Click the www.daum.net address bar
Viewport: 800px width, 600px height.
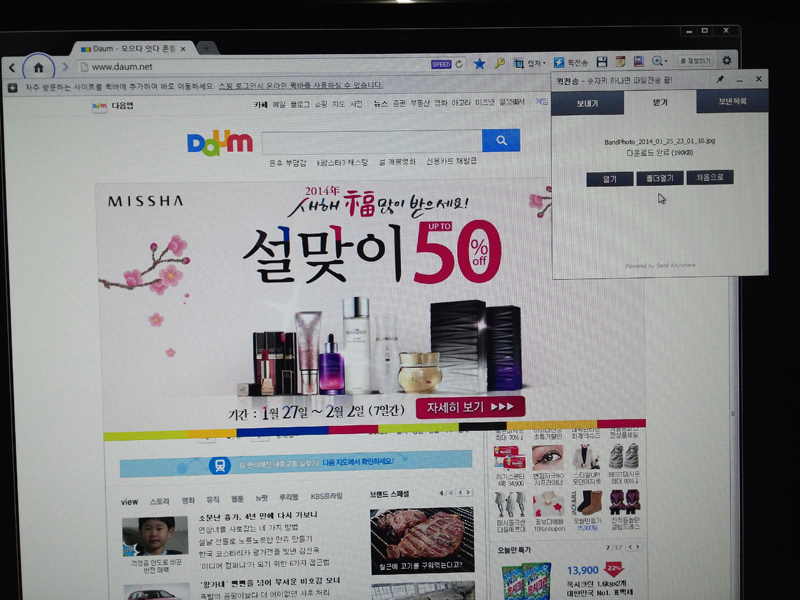point(255,66)
